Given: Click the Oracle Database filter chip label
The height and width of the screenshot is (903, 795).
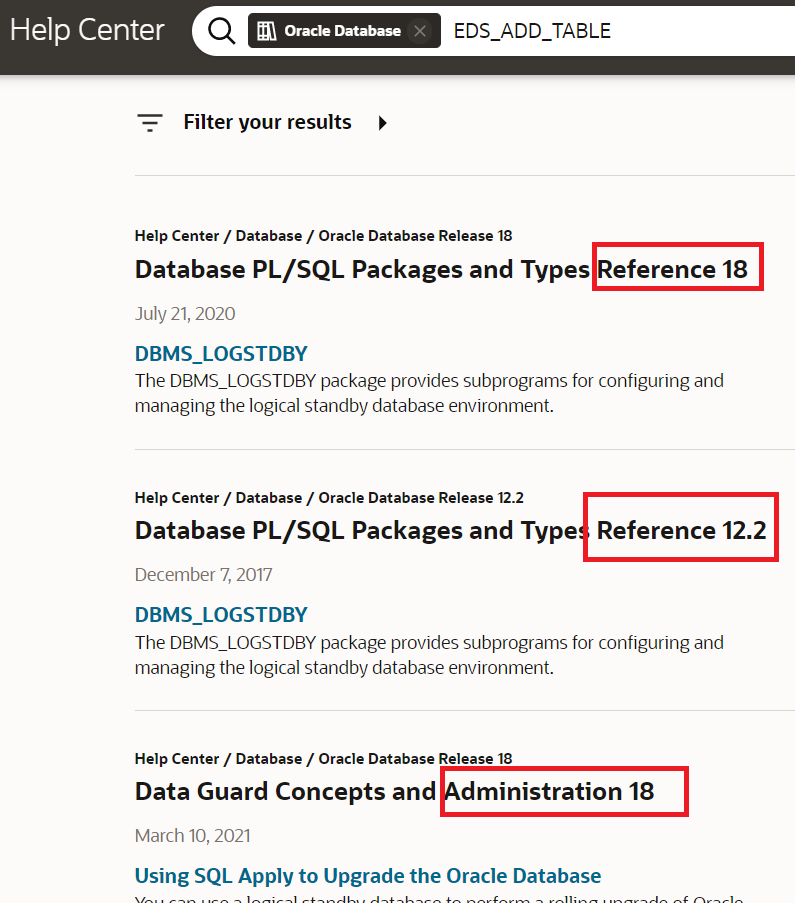Looking at the screenshot, I should 342,31.
